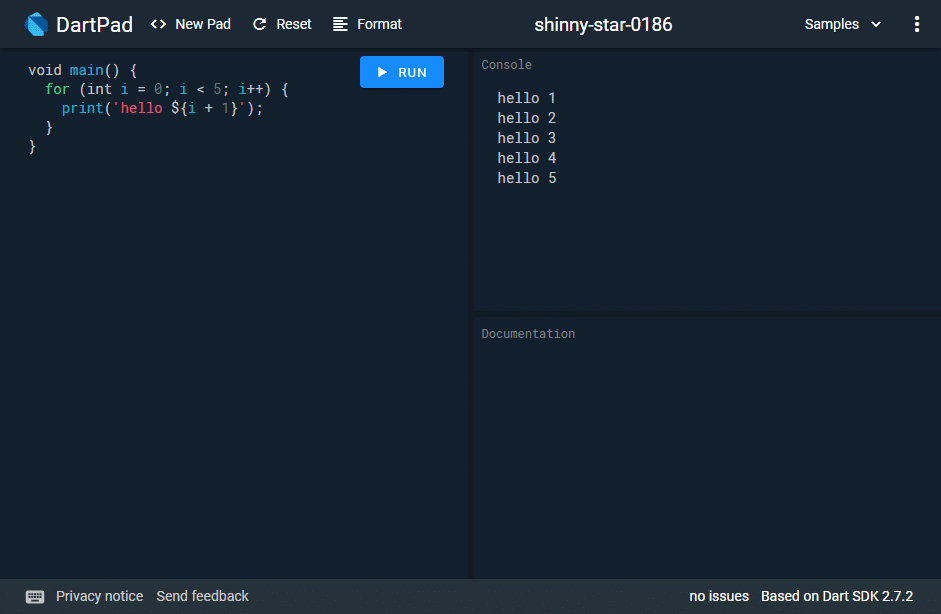
Task: Select the Documentation panel
Action: click(x=528, y=333)
